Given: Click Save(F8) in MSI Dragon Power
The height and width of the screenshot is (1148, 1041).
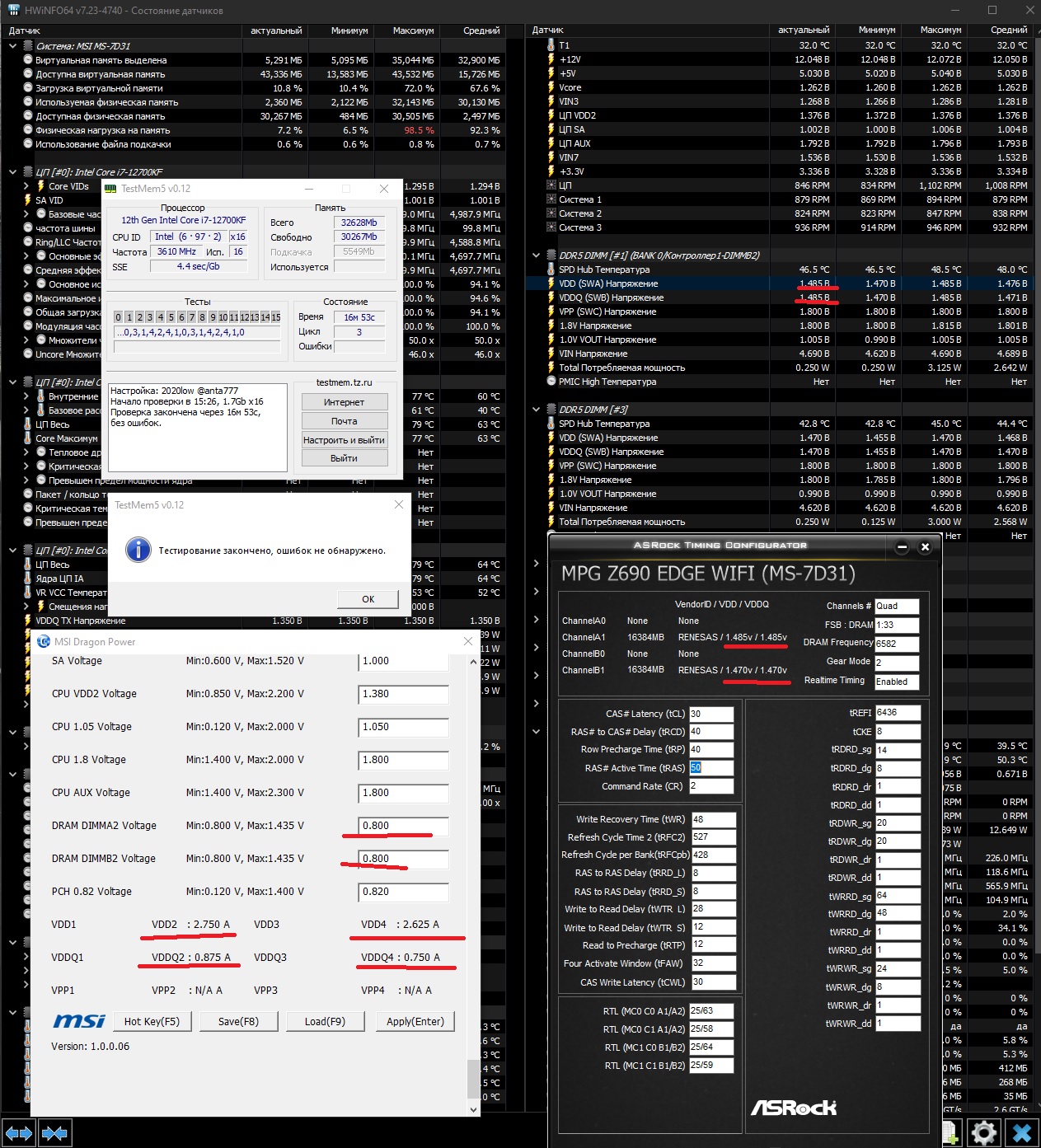Looking at the screenshot, I should pyautogui.click(x=238, y=1021).
